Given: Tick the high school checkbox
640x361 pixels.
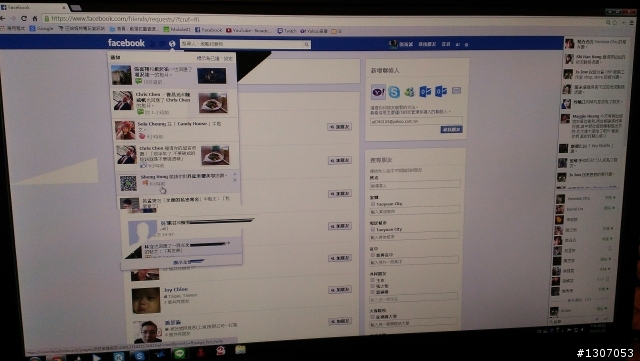Looking at the screenshot, I should [372, 254].
